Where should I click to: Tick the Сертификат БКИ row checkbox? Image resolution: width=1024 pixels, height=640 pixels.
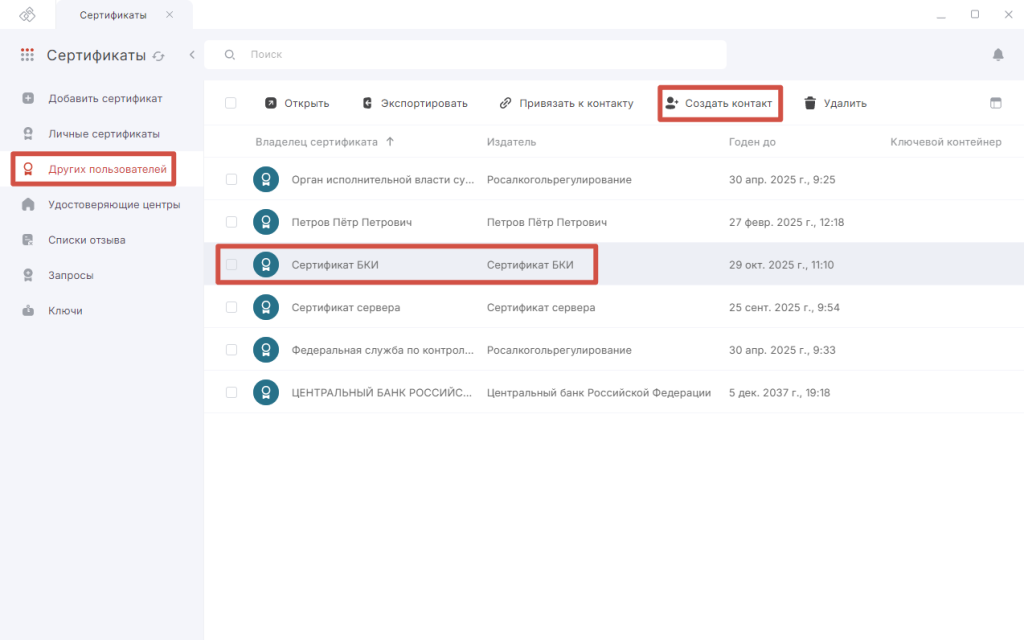pos(231,264)
